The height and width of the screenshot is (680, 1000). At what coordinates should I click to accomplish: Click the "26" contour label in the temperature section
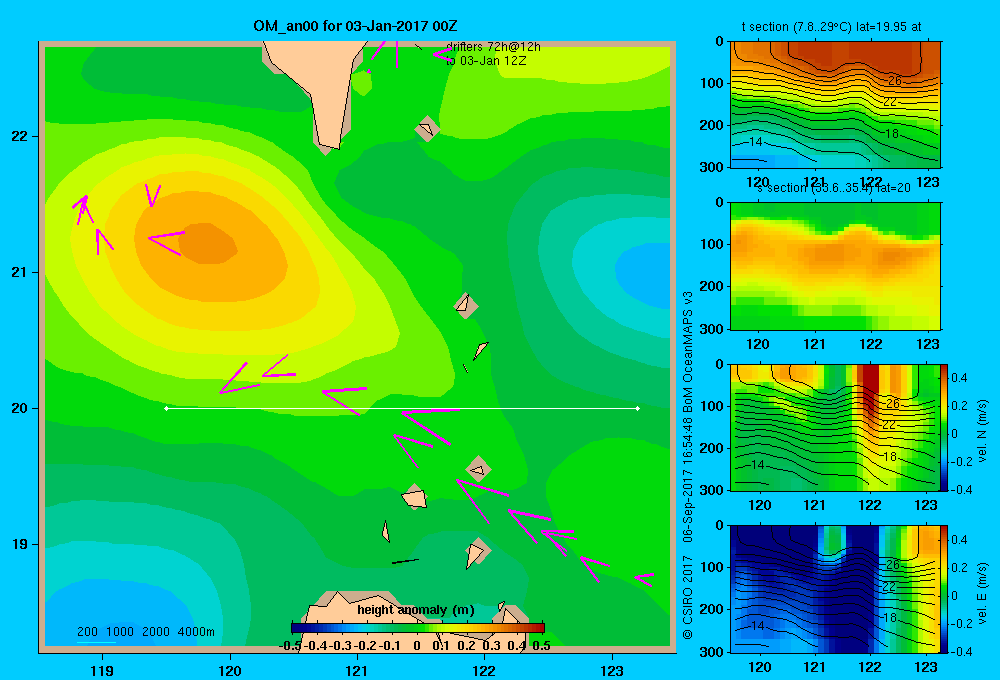[x=895, y=80]
